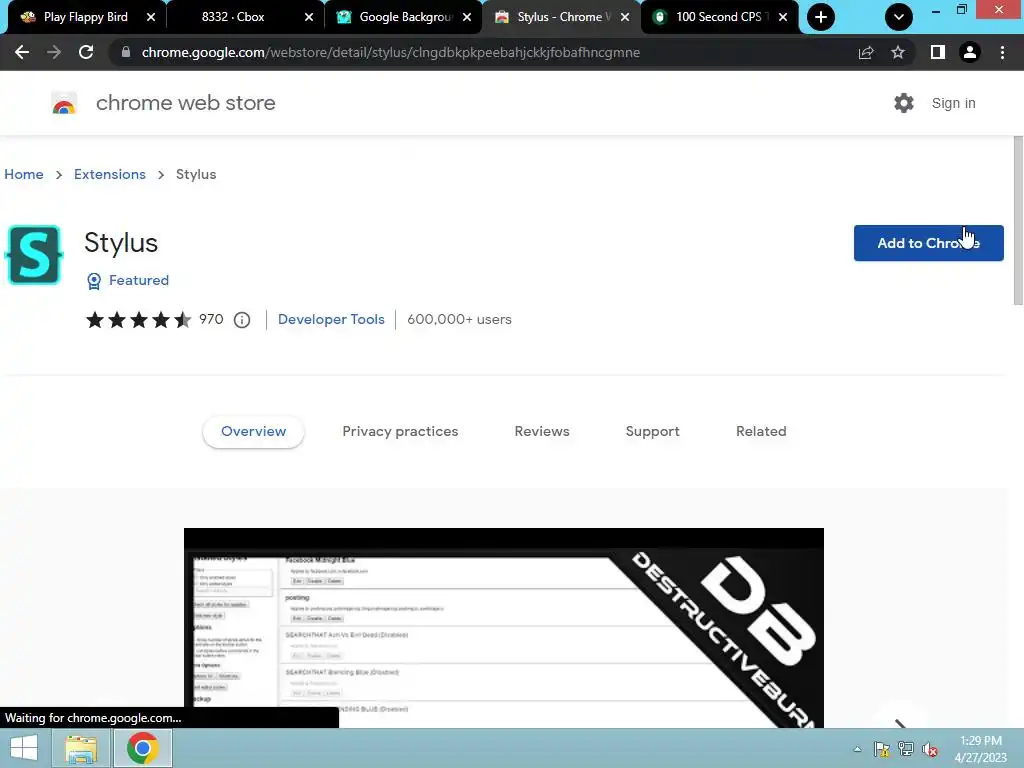Open the Chrome three-dot menu
The width and height of the screenshot is (1024, 768).
(1002, 52)
